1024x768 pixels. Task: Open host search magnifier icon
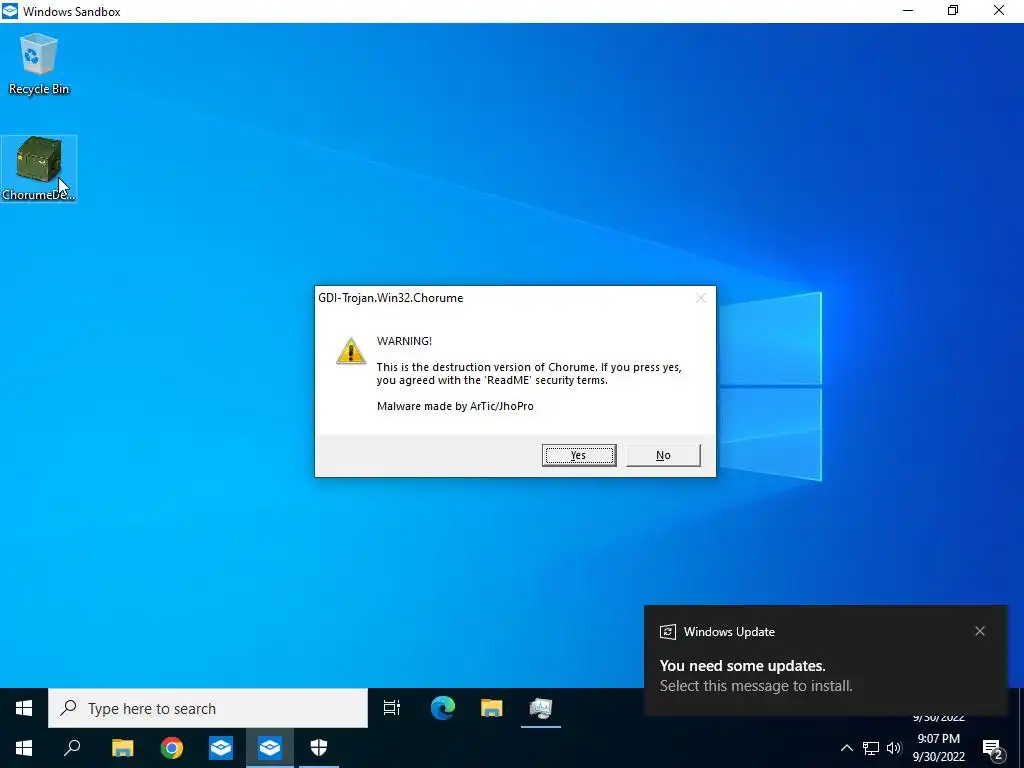pos(72,748)
